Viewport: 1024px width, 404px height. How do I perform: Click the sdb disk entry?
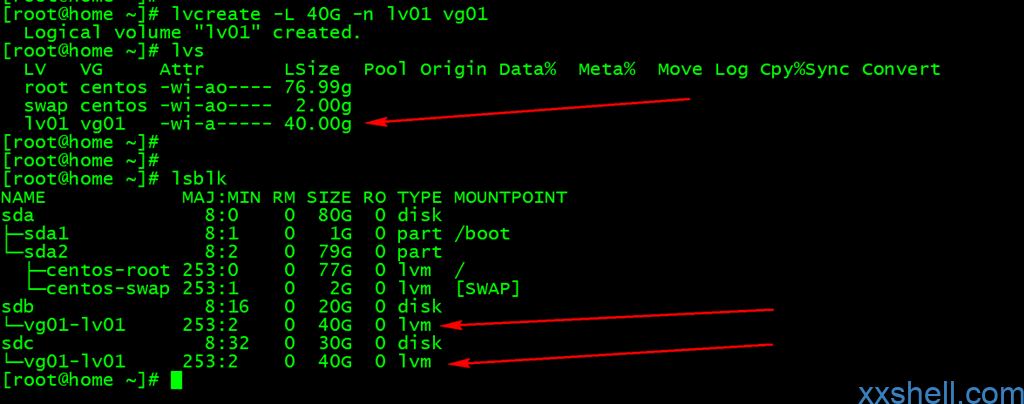coord(222,306)
